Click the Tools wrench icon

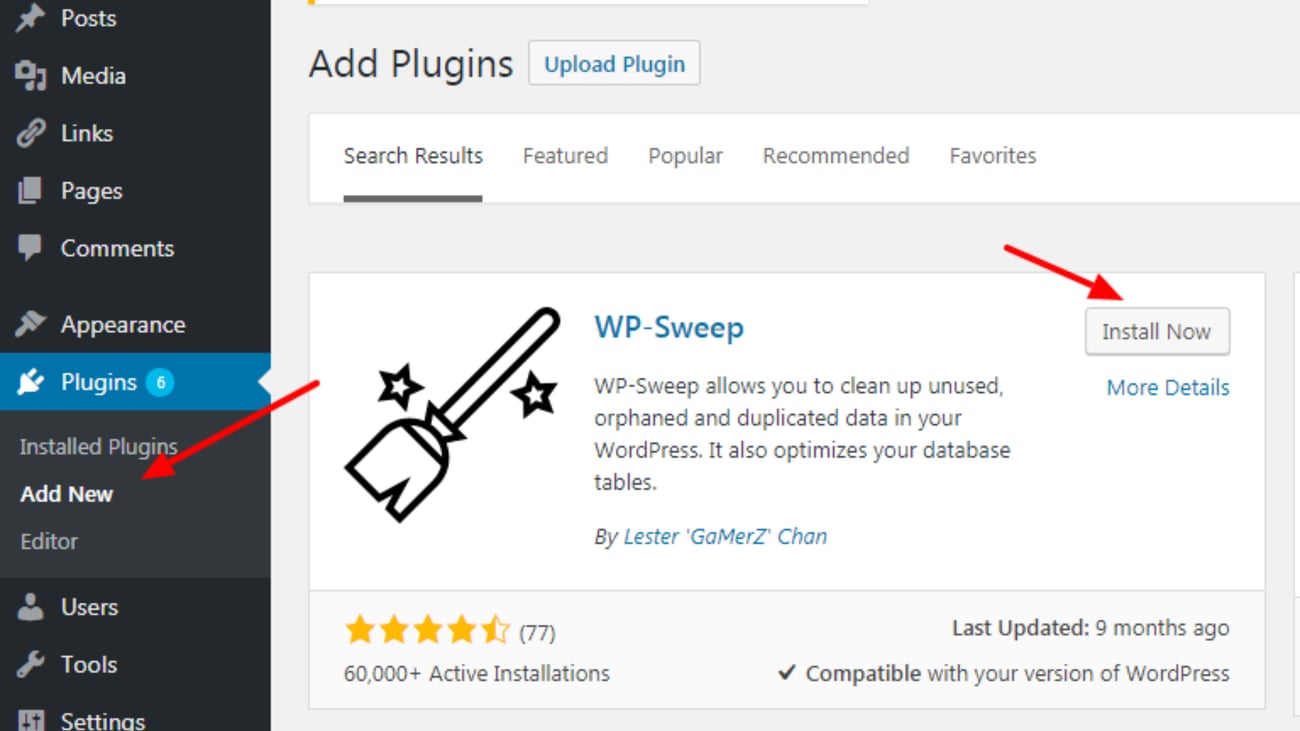coord(31,664)
